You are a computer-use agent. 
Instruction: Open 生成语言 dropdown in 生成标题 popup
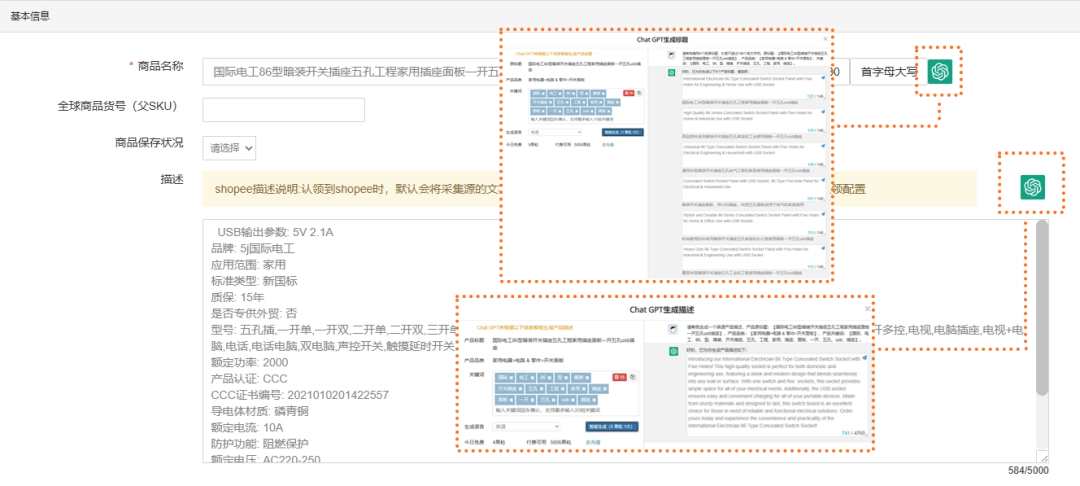pyautogui.click(x=555, y=132)
